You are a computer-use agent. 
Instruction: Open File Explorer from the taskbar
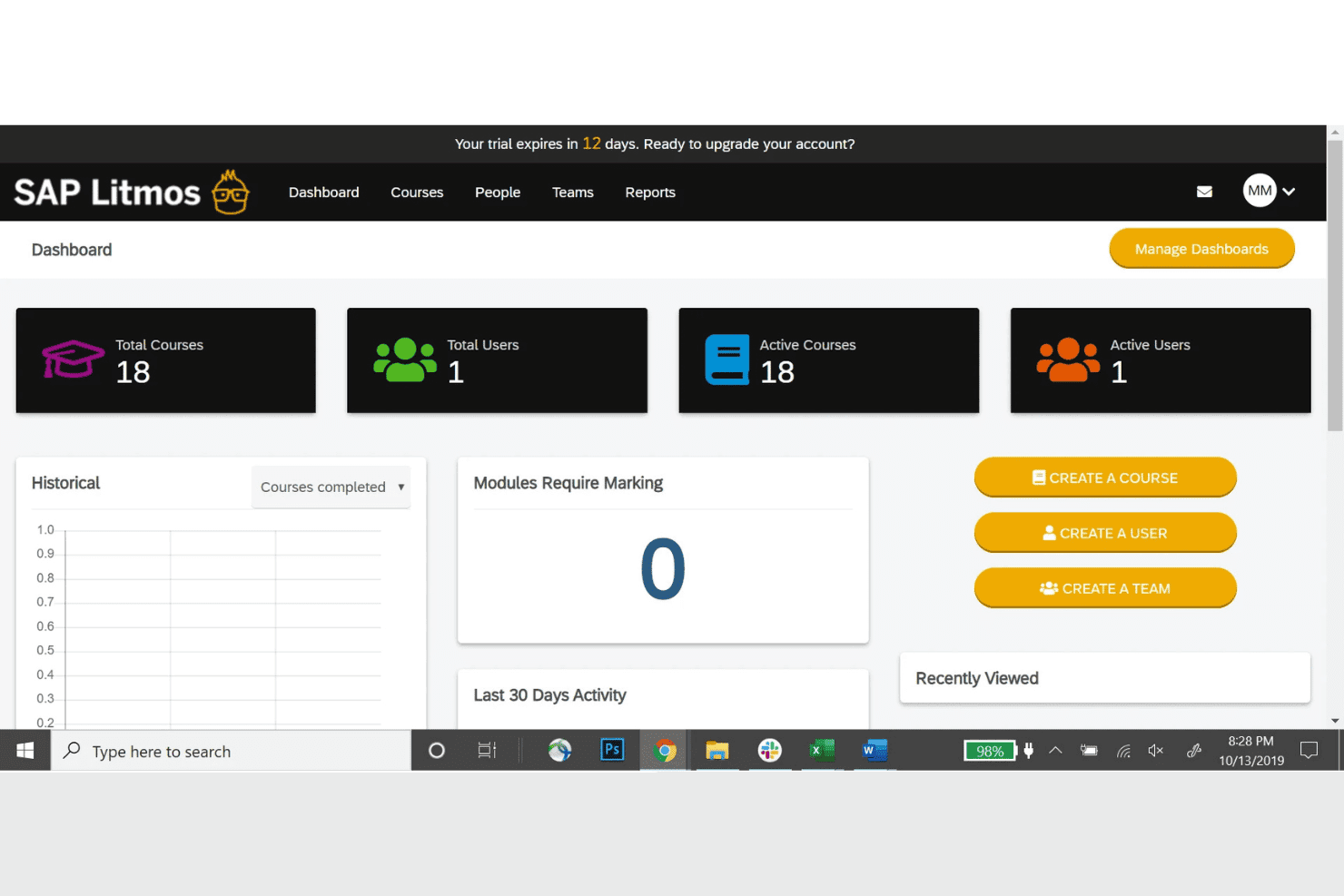click(x=717, y=751)
